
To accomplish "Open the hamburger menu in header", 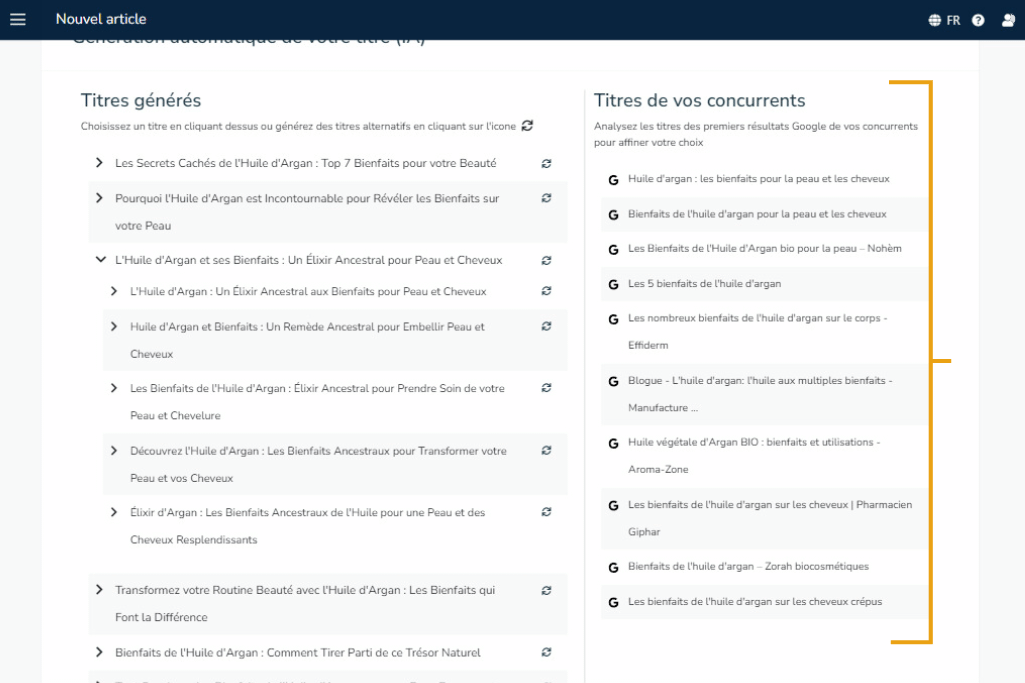I will [x=18, y=20].
